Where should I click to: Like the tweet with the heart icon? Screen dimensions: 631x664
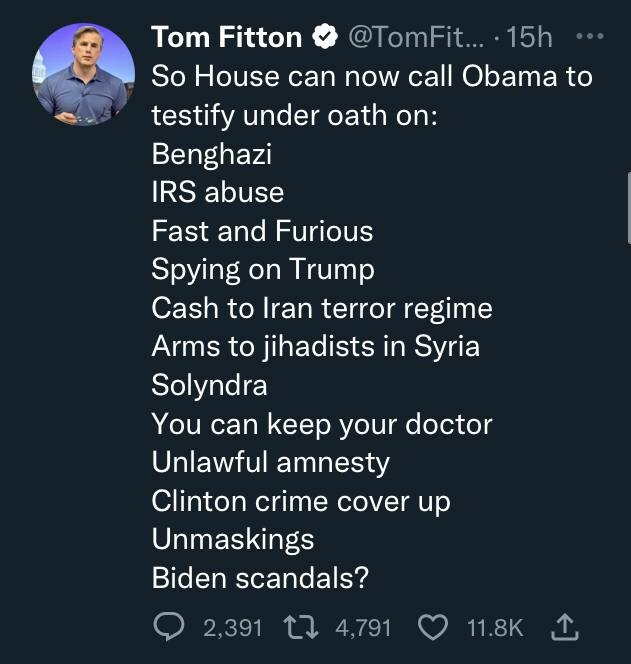tap(434, 627)
